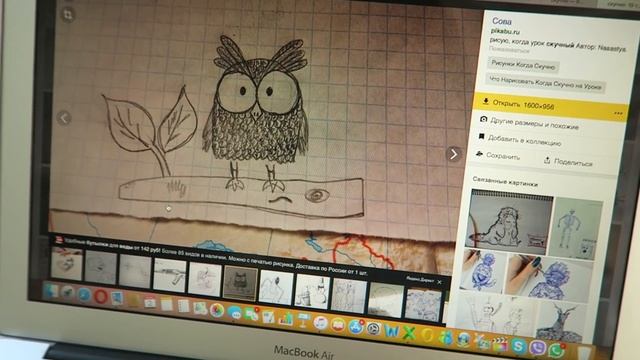Open Messages in the Dock

(234, 313)
